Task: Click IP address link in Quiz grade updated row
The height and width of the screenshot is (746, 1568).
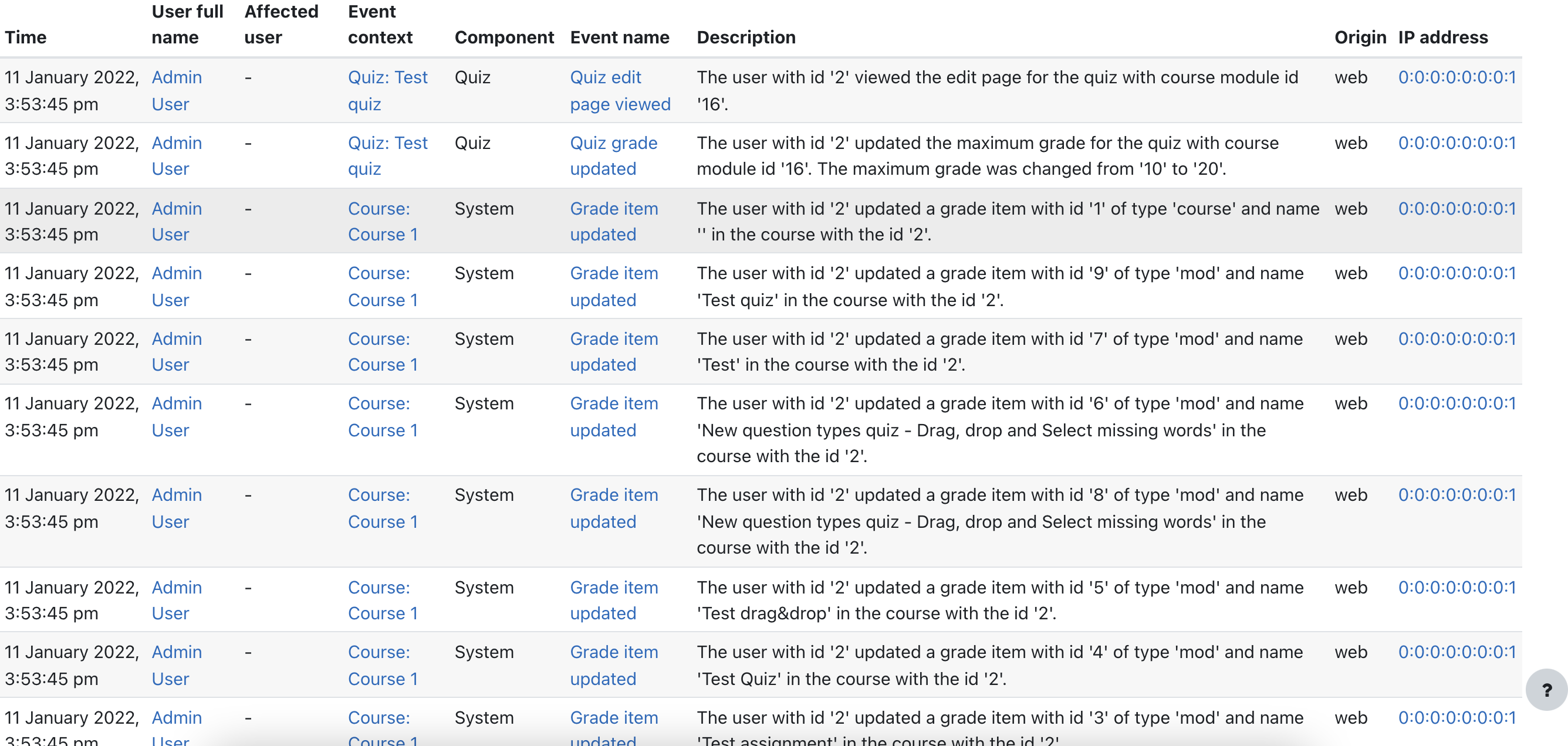Action: (x=1457, y=143)
